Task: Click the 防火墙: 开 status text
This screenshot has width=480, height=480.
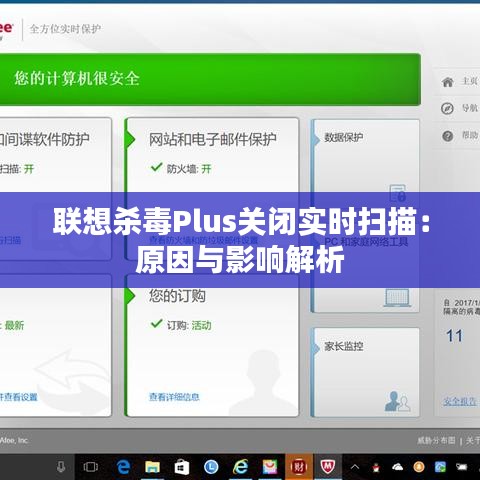Action: pos(189,169)
